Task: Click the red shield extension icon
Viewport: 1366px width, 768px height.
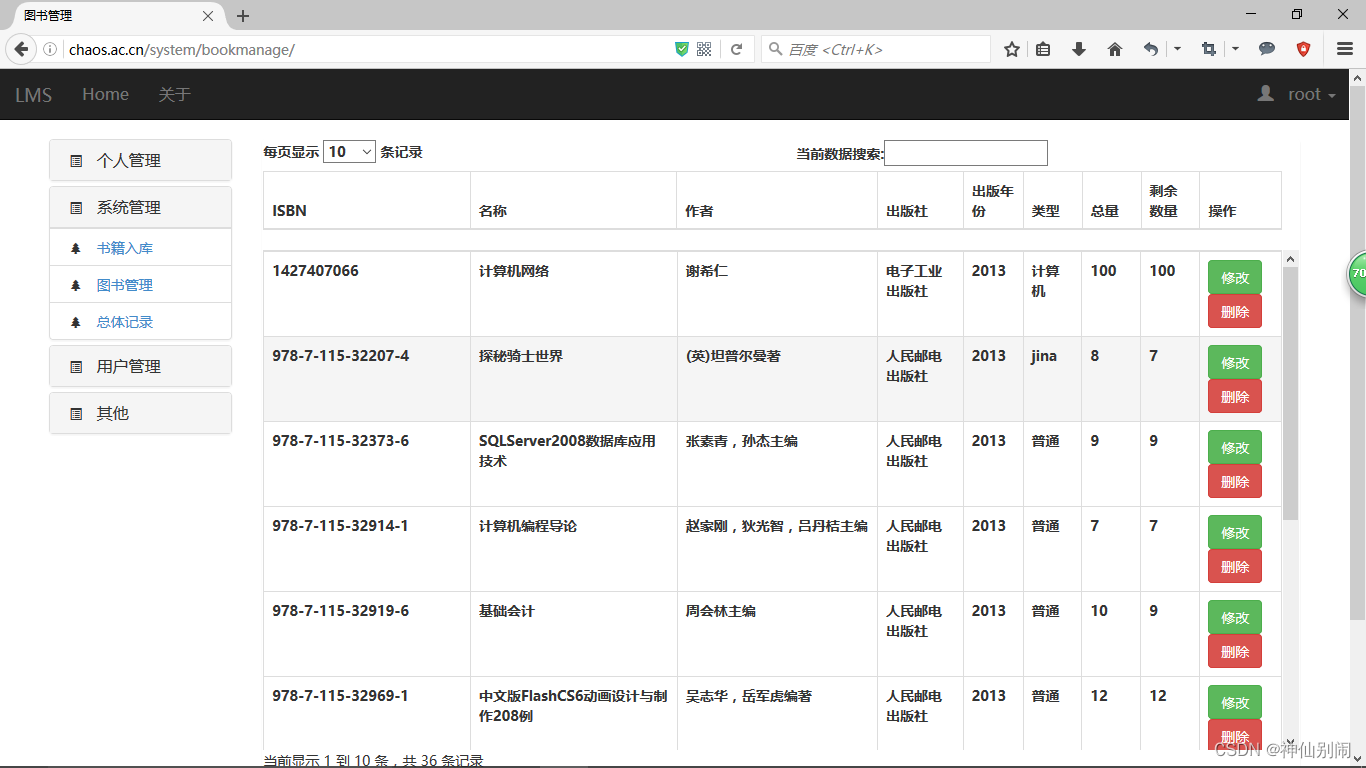Action: point(1304,49)
